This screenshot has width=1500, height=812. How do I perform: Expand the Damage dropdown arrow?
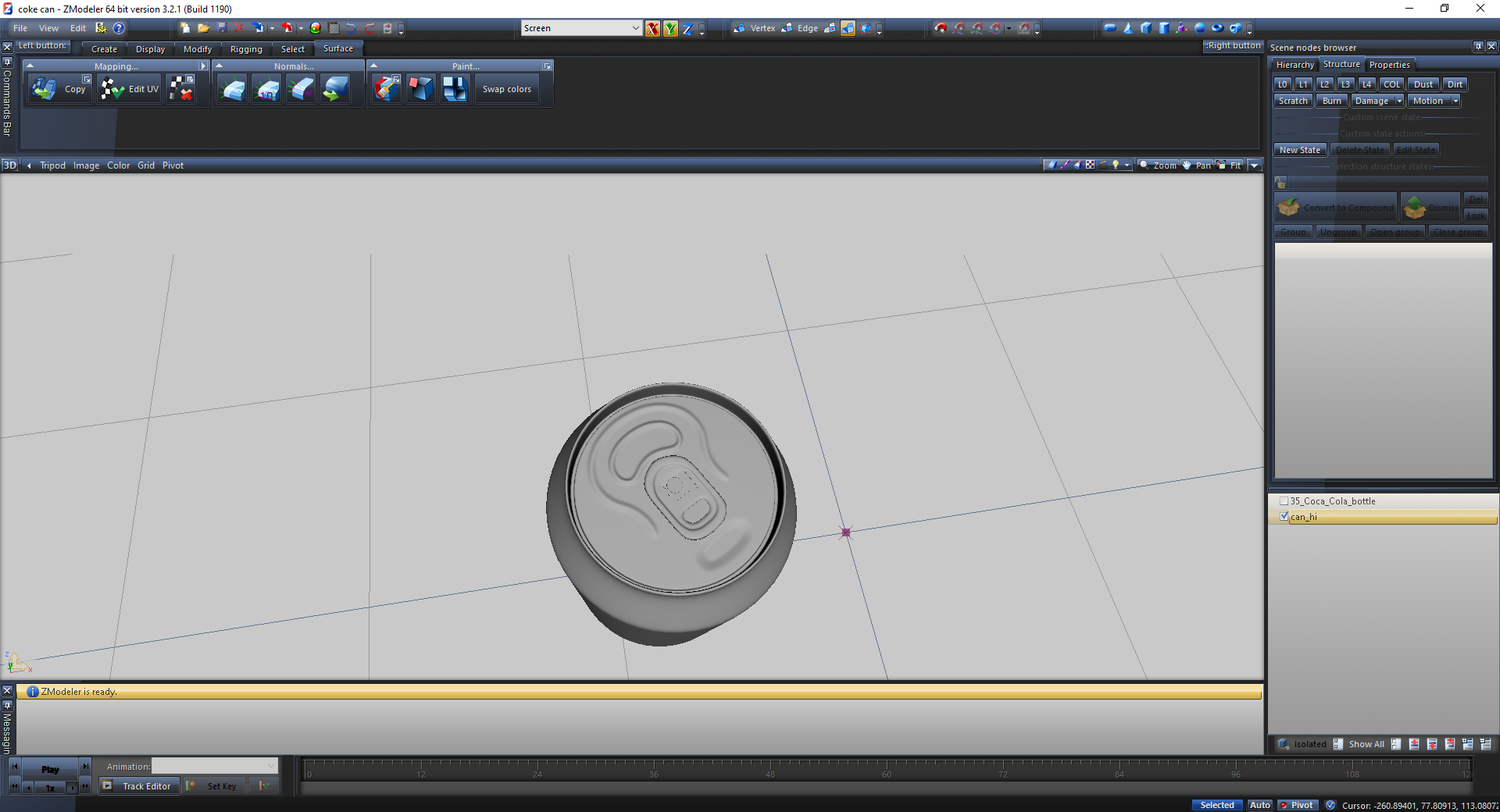tap(1398, 101)
